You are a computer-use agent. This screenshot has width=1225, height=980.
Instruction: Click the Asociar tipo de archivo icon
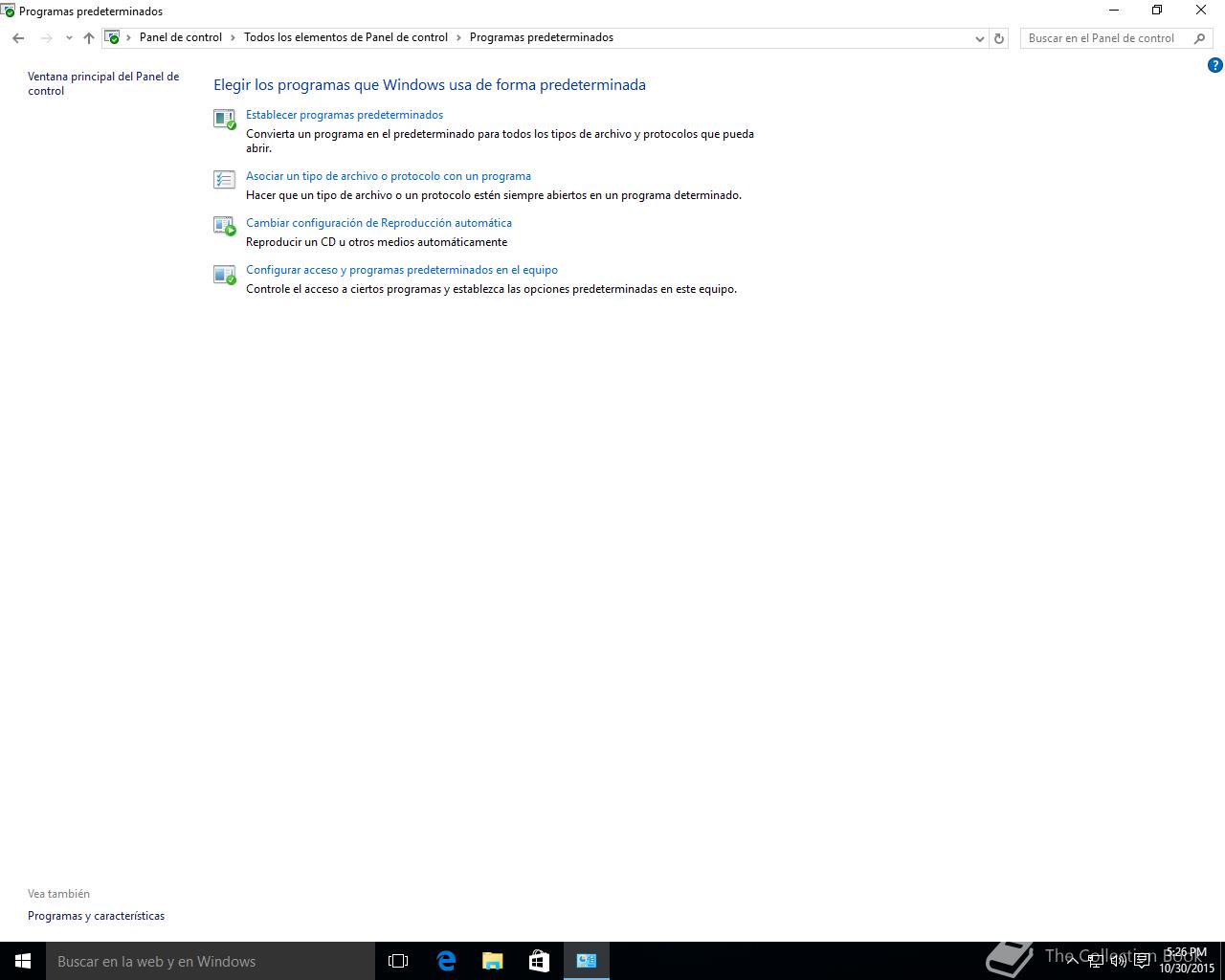(224, 180)
